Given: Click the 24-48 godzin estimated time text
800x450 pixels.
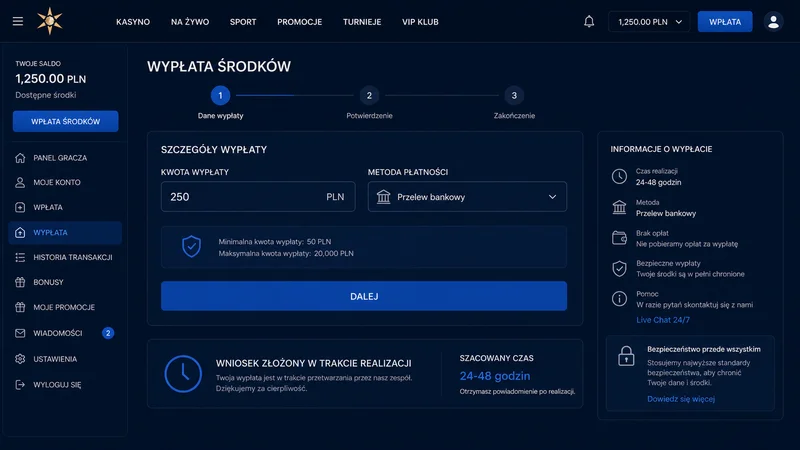Looking at the screenshot, I should point(495,376).
